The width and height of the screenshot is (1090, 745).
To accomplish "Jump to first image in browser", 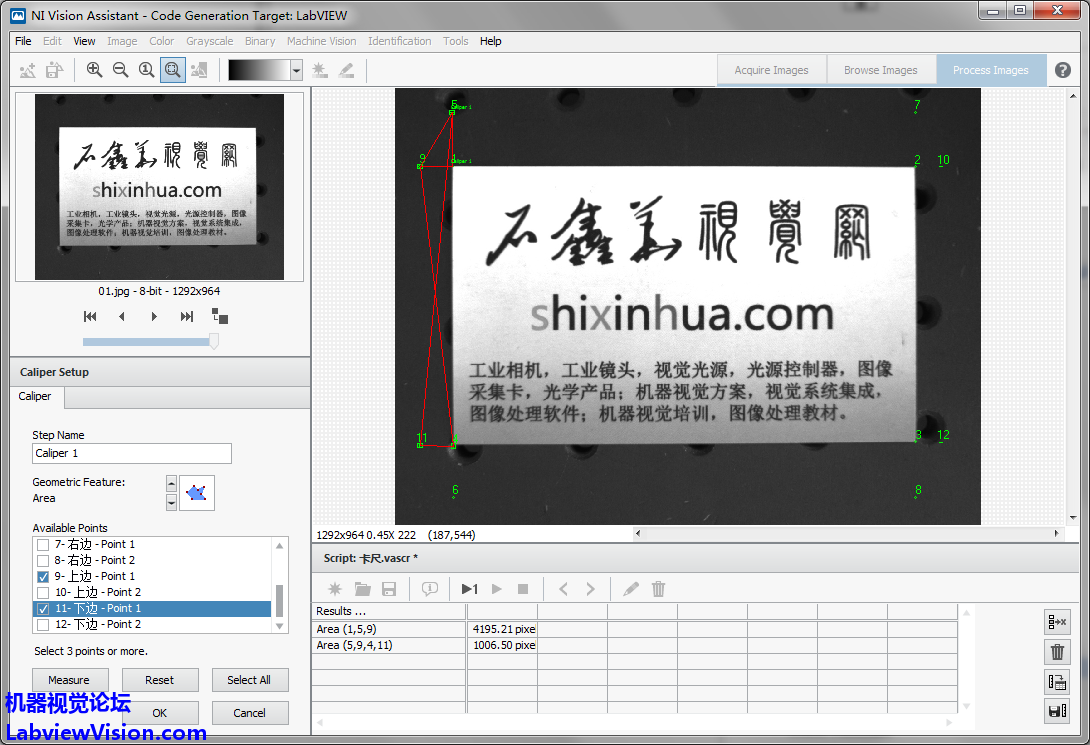I will [x=90, y=317].
